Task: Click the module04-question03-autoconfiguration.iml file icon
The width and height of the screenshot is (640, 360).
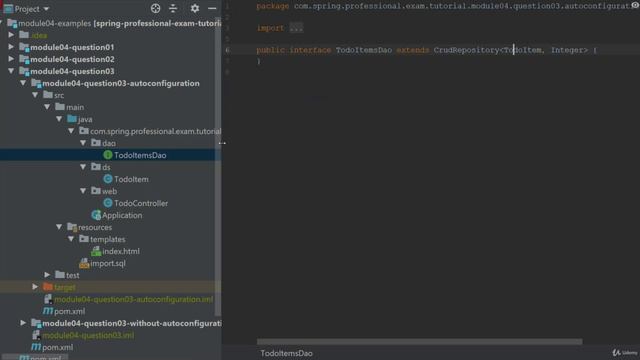Action: [48, 299]
